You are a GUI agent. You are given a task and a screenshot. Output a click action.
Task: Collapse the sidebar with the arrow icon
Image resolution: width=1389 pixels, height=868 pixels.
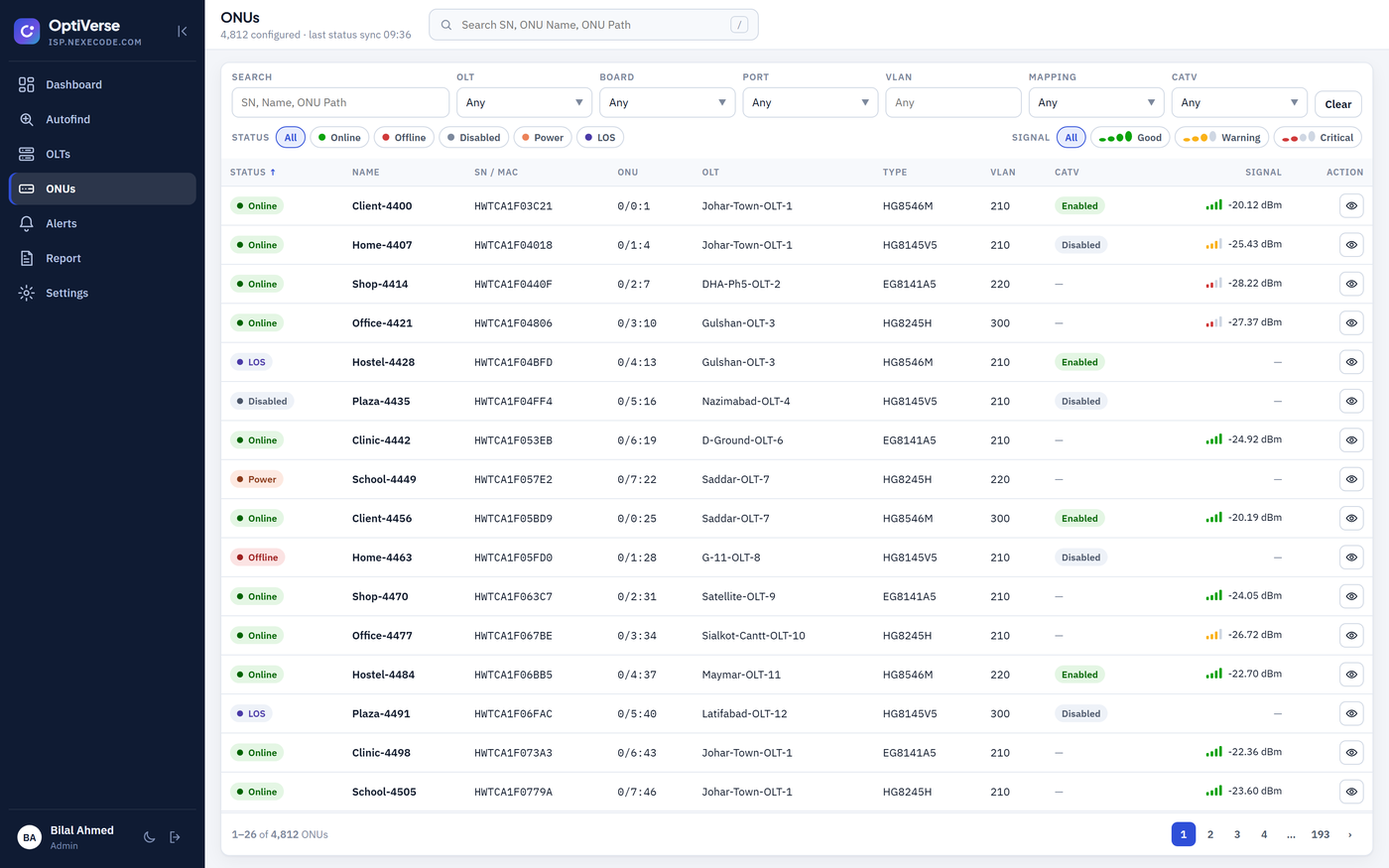(182, 32)
